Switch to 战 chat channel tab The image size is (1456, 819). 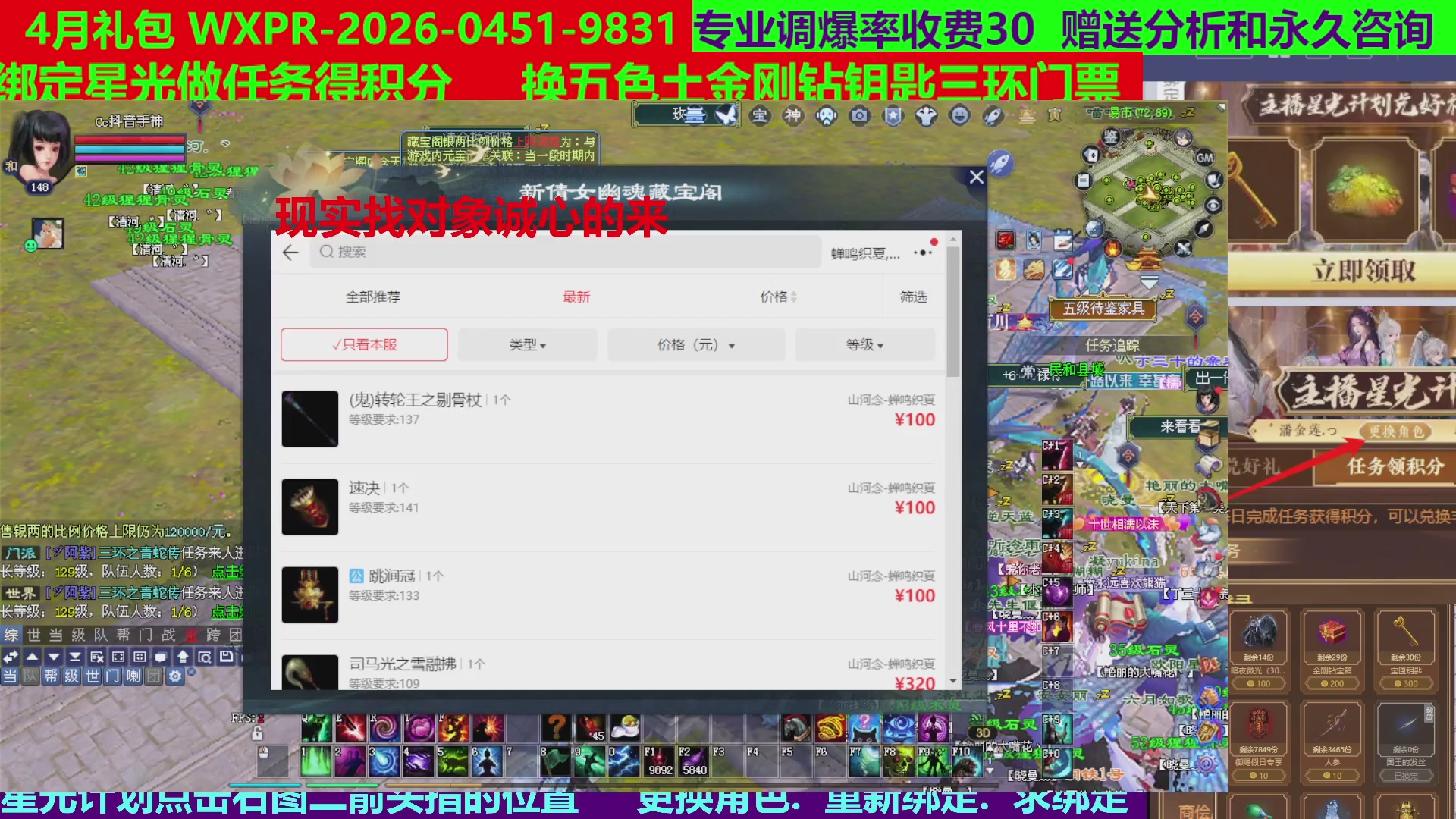pos(168,634)
